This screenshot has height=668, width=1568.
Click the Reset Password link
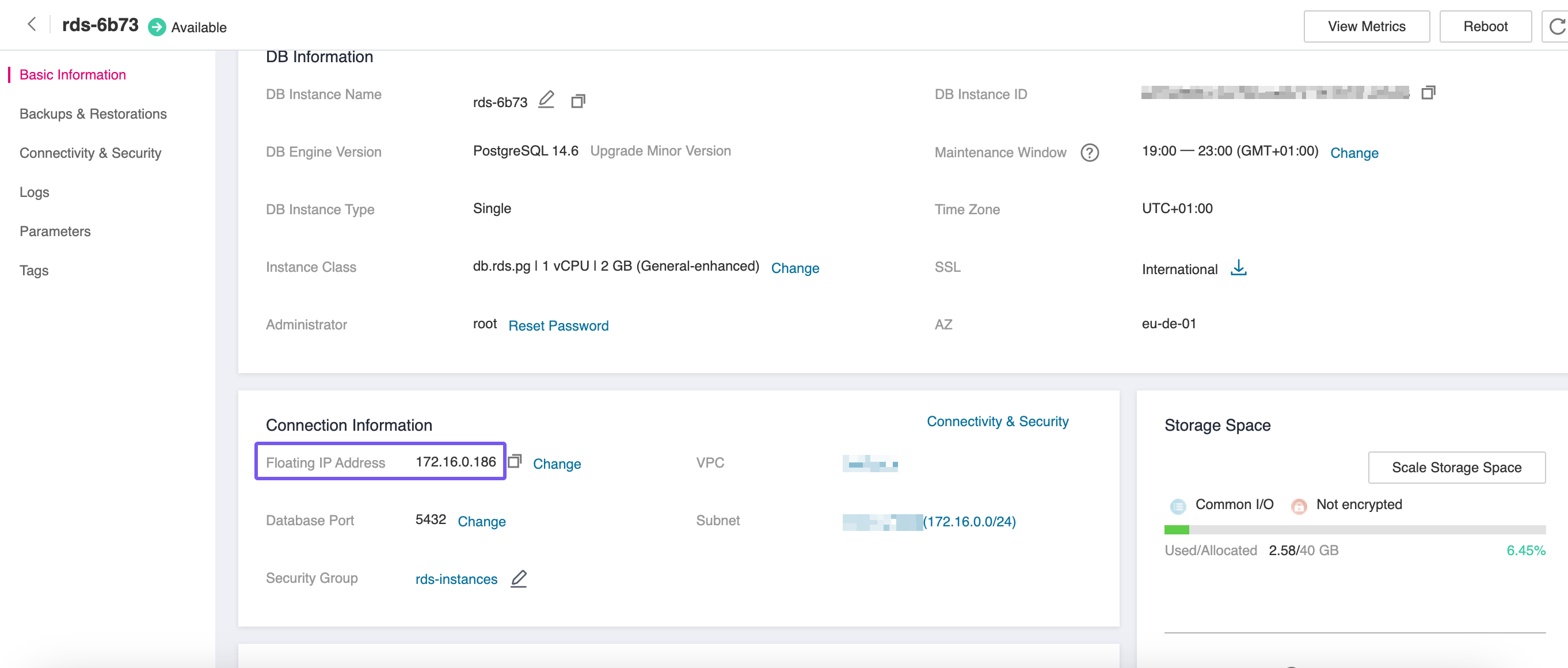[x=558, y=326]
